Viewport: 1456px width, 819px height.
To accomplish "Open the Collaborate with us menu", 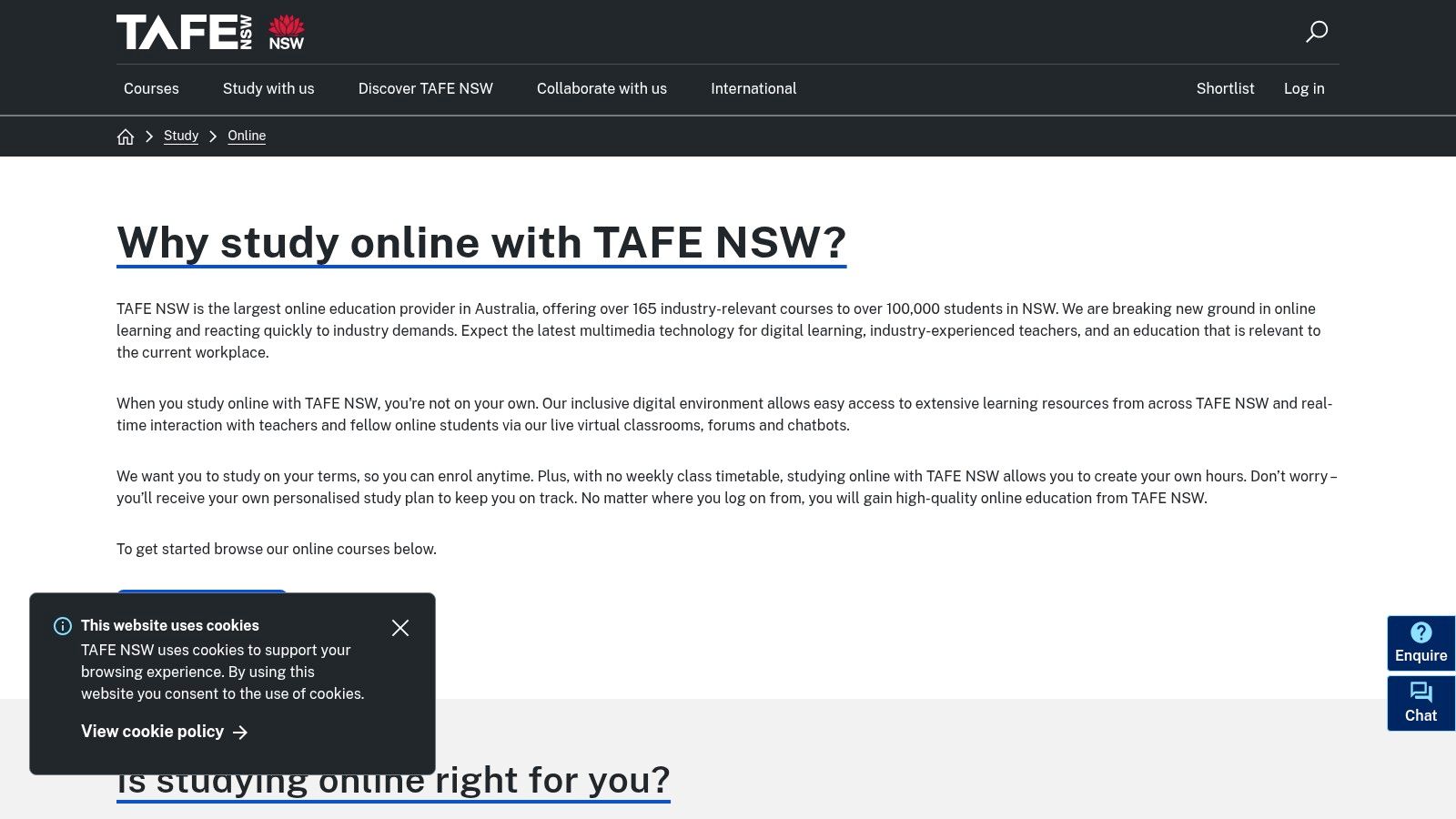I will (602, 88).
